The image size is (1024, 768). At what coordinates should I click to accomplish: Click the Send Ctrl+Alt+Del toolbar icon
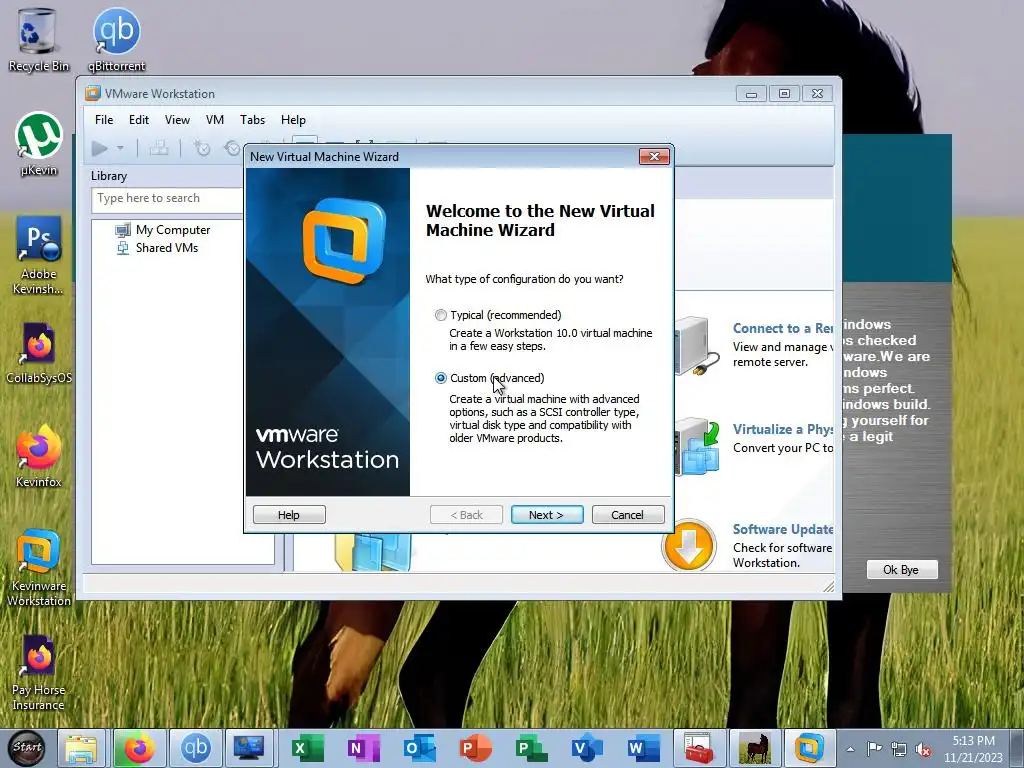click(159, 149)
